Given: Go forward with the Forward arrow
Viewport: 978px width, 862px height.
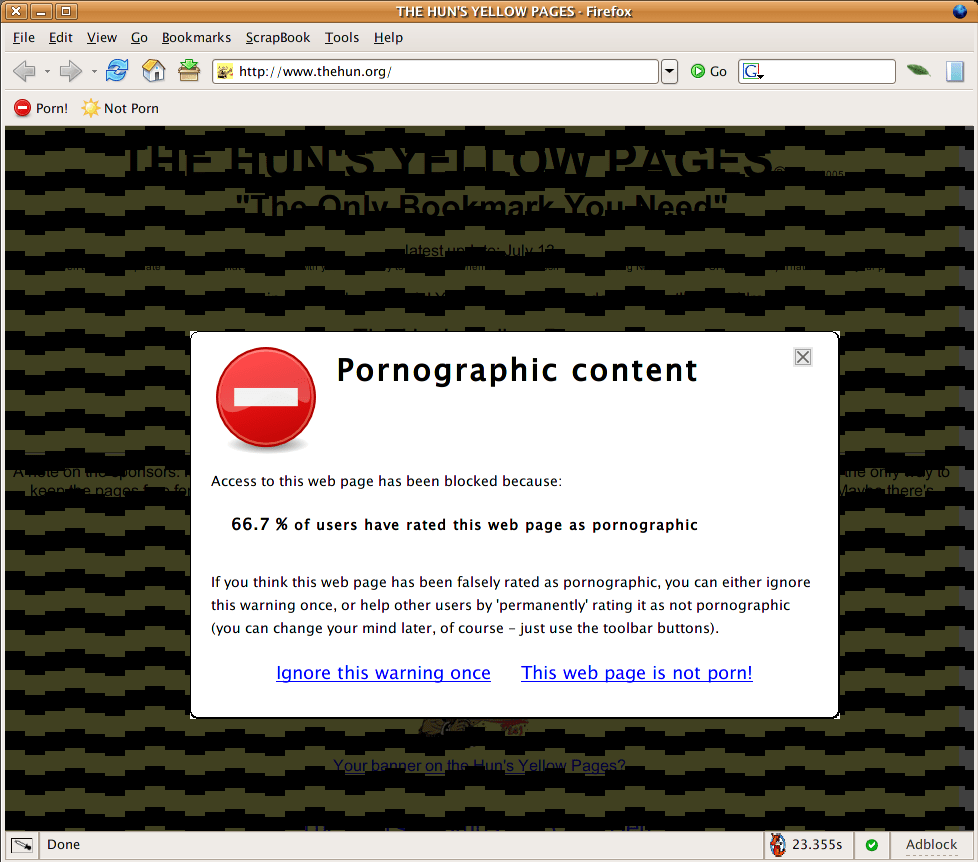Looking at the screenshot, I should [x=70, y=71].
